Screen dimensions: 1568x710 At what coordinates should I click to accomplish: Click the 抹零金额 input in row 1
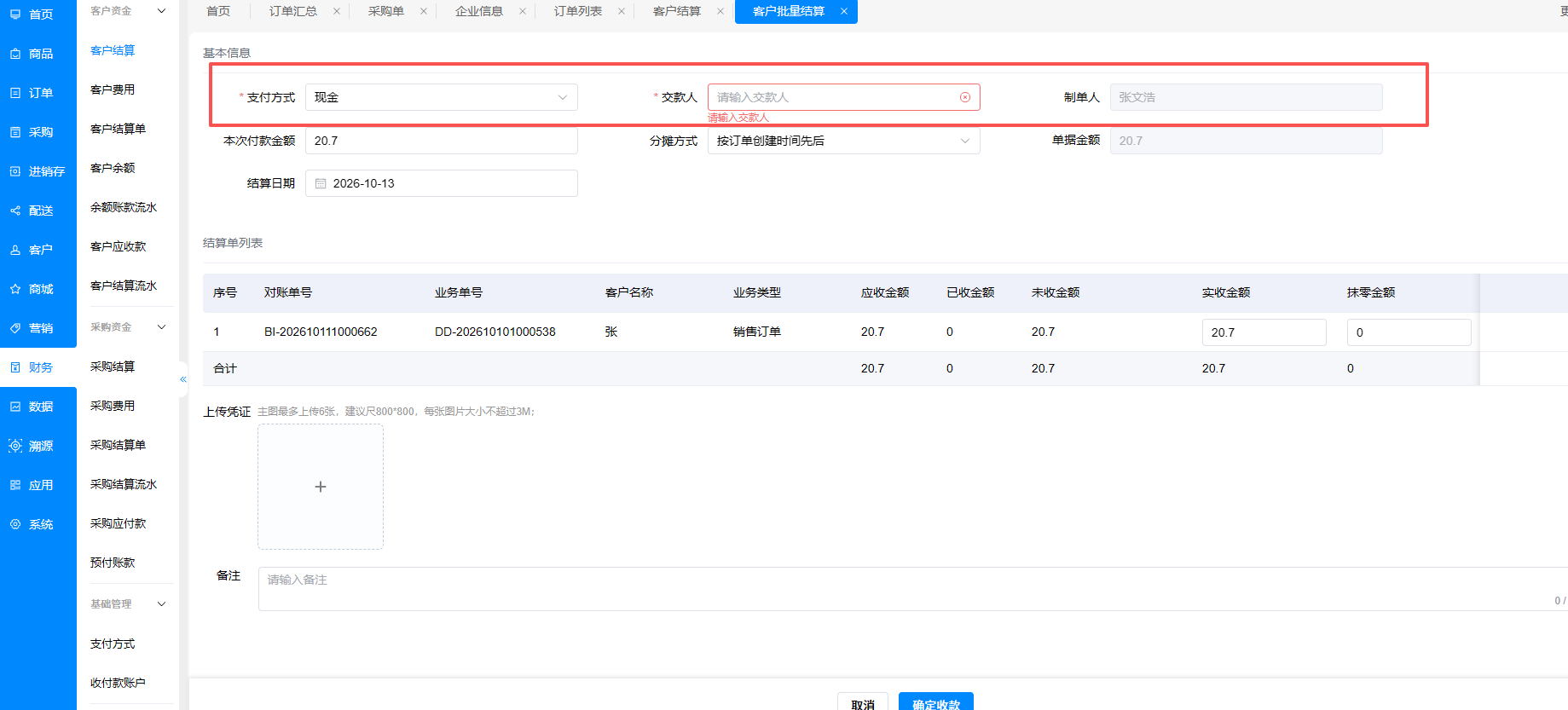(x=1409, y=332)
